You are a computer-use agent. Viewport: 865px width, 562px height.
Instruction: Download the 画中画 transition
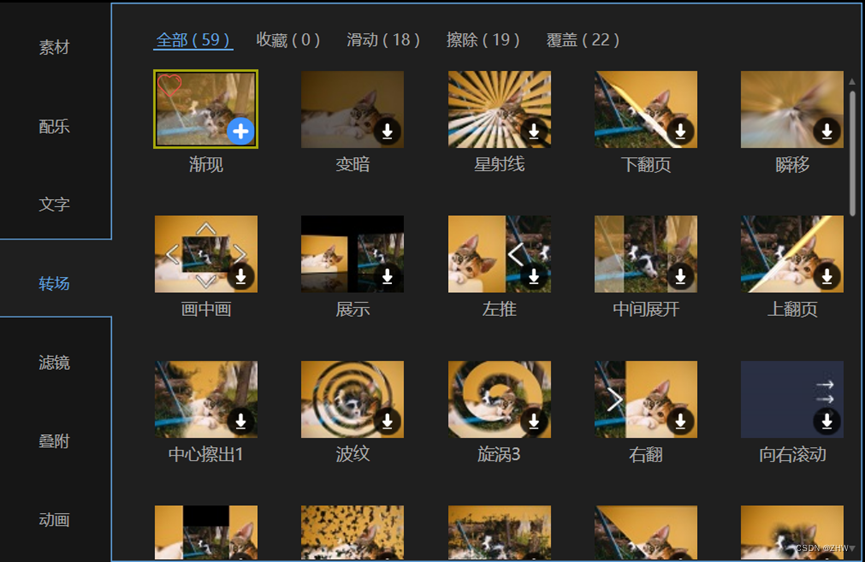click(x=241, y=276)
